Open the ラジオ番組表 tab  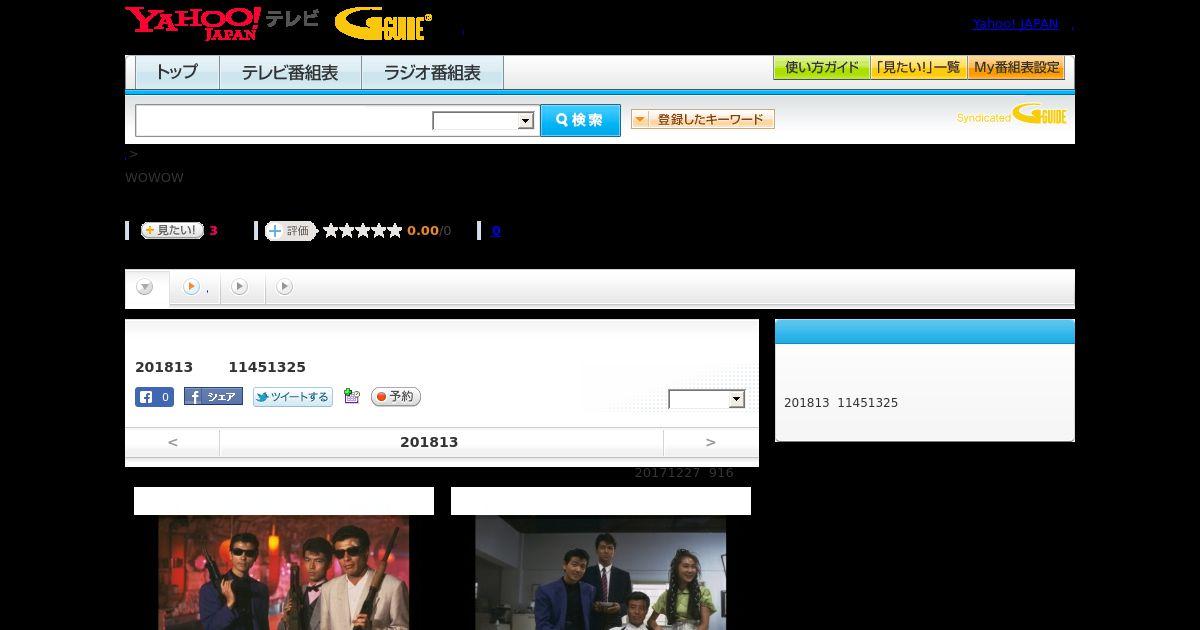pyautogui.click(x=432, y=73)
